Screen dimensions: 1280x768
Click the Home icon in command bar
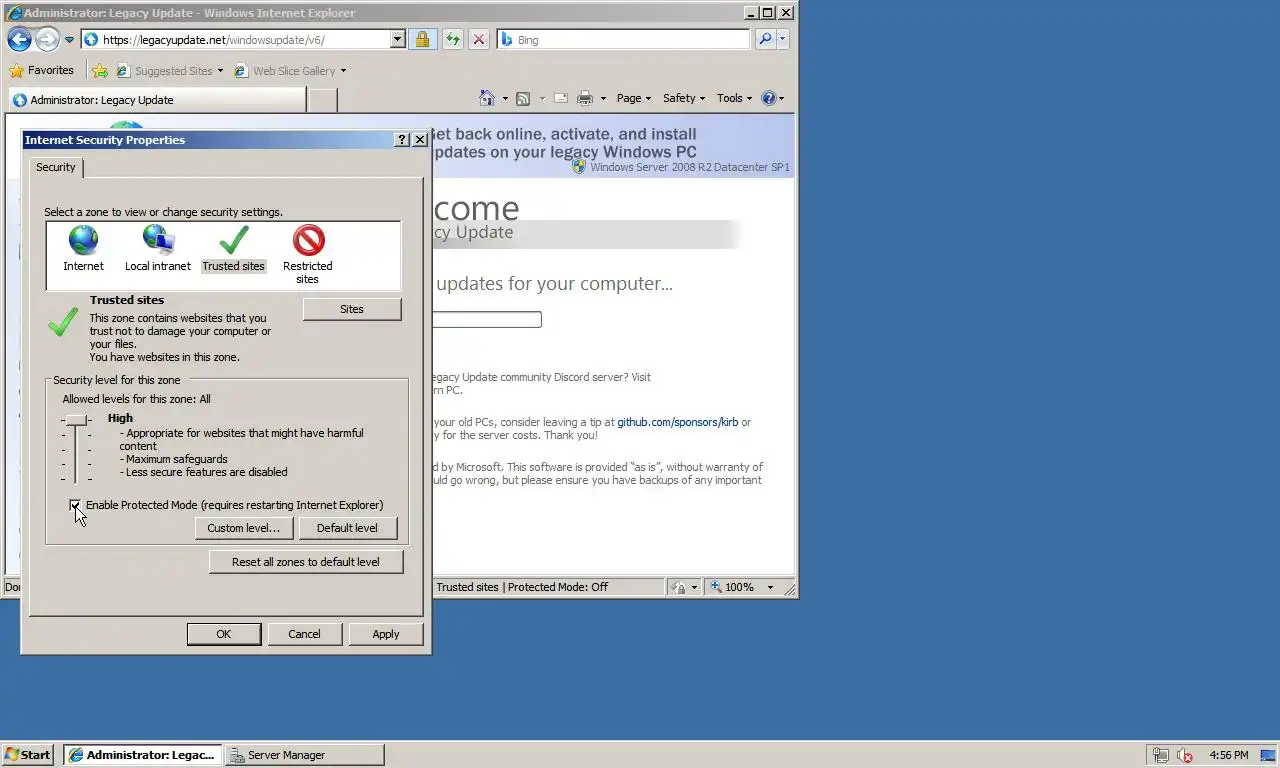click(x=487, y=98)
